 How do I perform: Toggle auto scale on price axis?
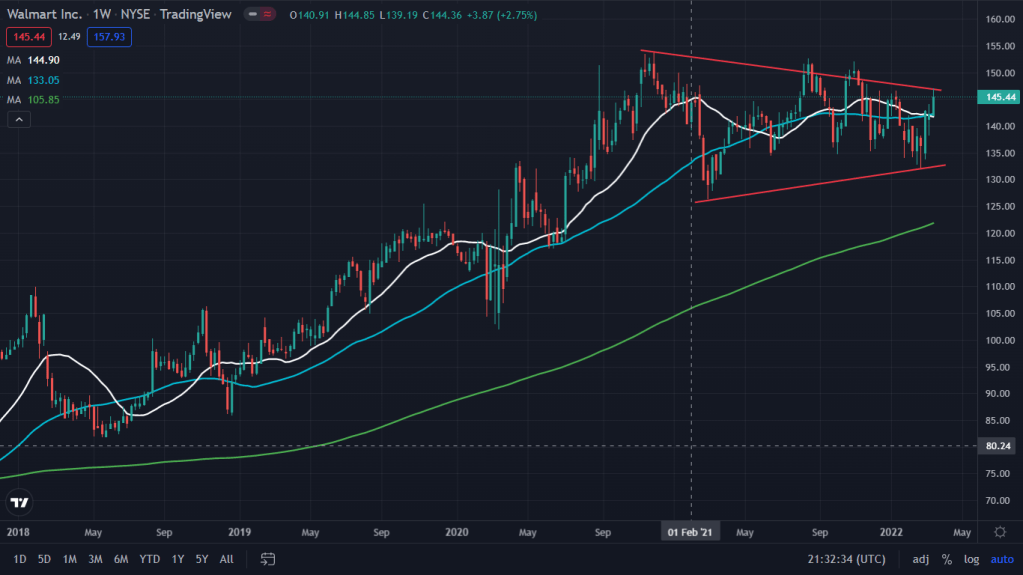(1001, 558)
